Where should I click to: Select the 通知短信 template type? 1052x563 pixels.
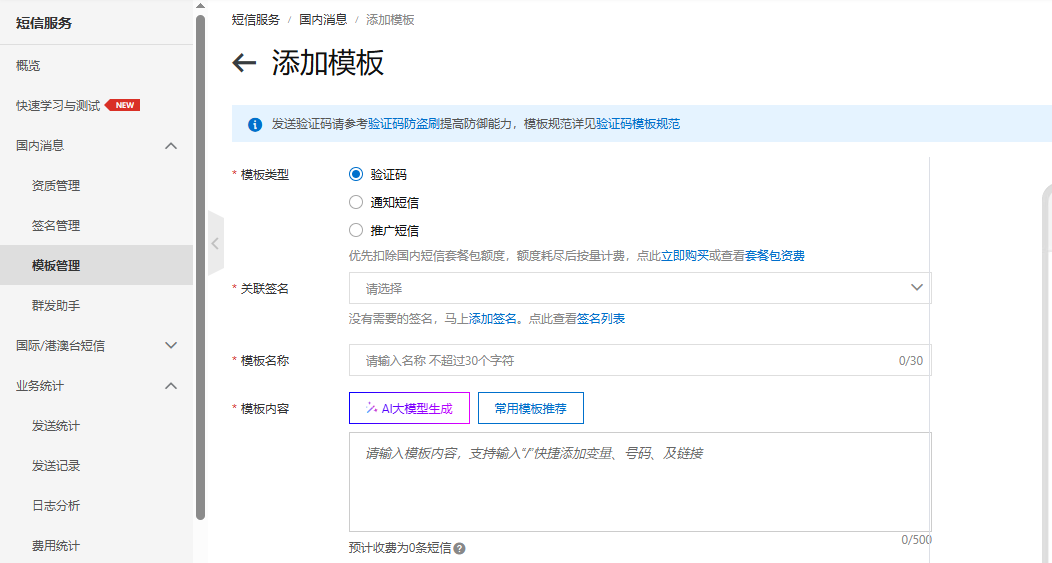coord(356,202)
